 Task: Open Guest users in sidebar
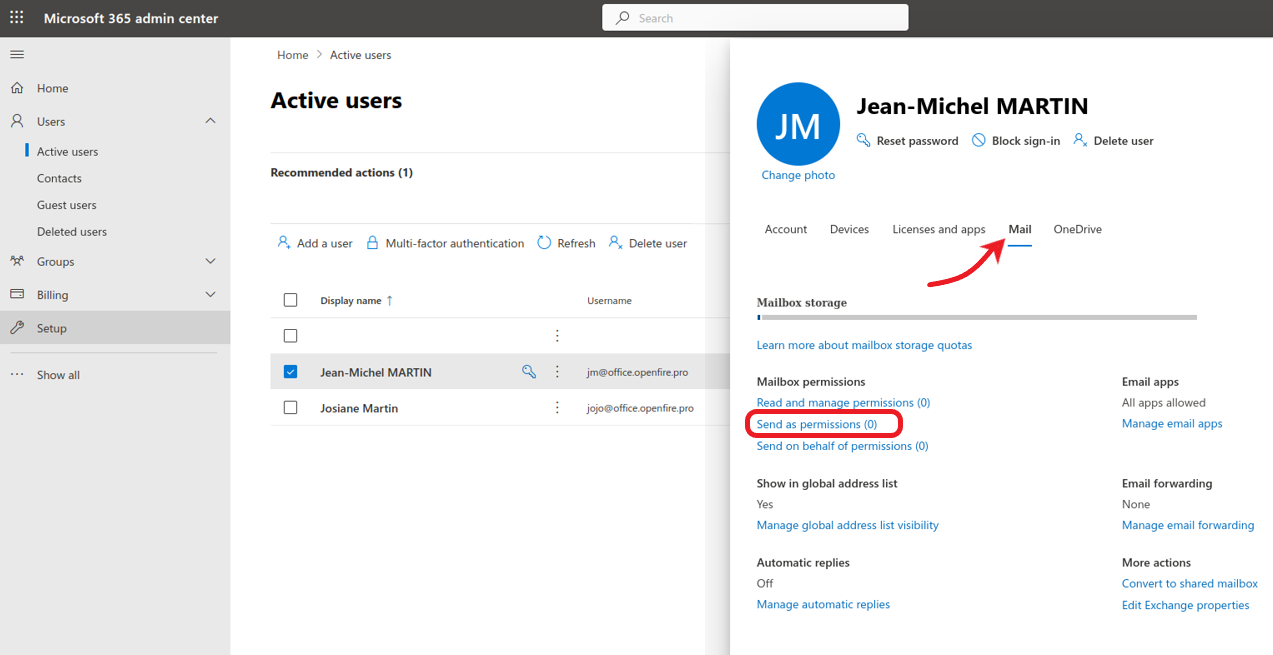click(67, 205)
